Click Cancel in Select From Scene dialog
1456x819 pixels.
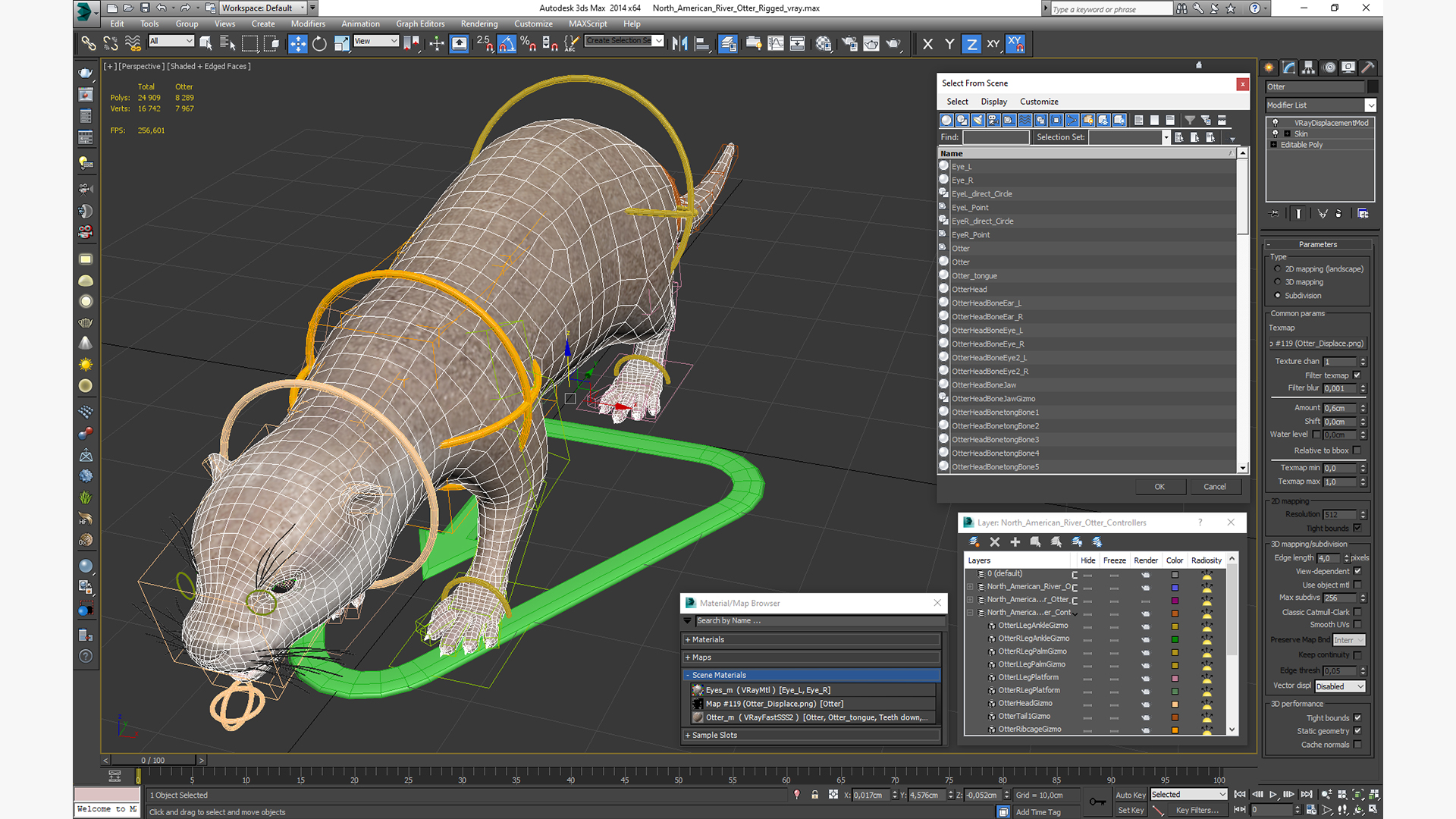(x=1215, y=487)
